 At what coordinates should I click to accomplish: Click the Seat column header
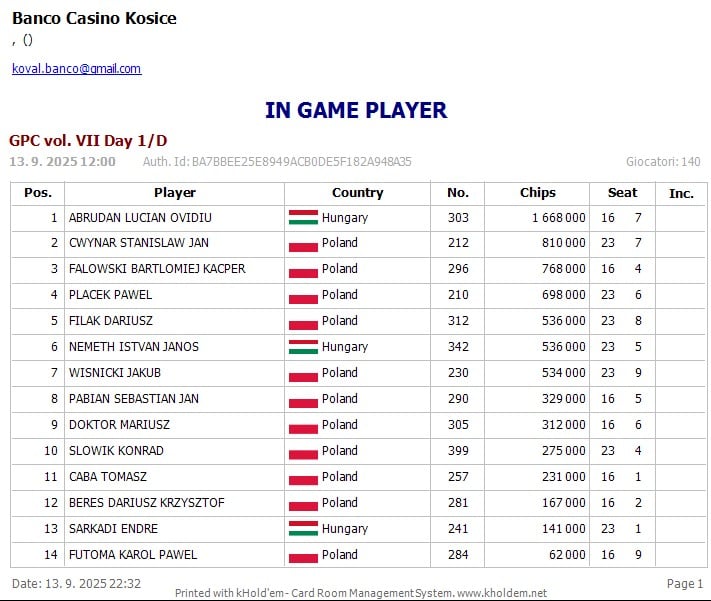pos(622,193)
